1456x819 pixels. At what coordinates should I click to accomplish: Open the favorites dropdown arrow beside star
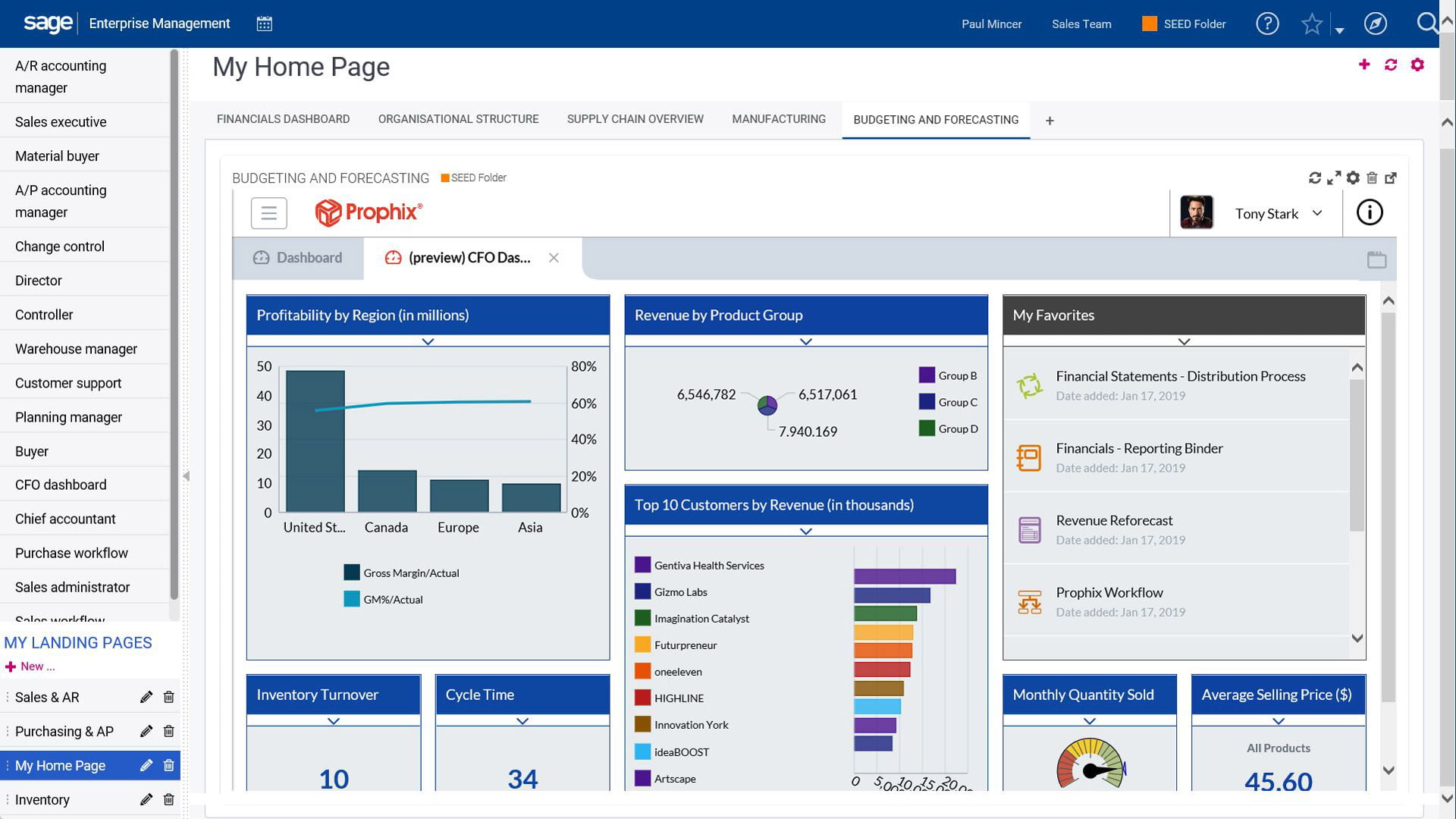coord(1340,30)
